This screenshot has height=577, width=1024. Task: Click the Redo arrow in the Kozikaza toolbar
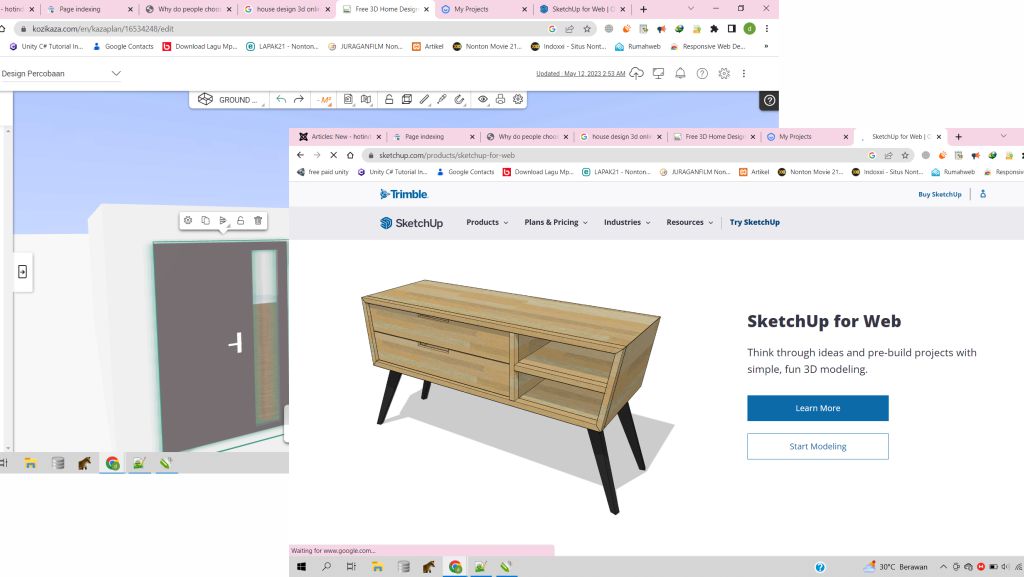299,99
